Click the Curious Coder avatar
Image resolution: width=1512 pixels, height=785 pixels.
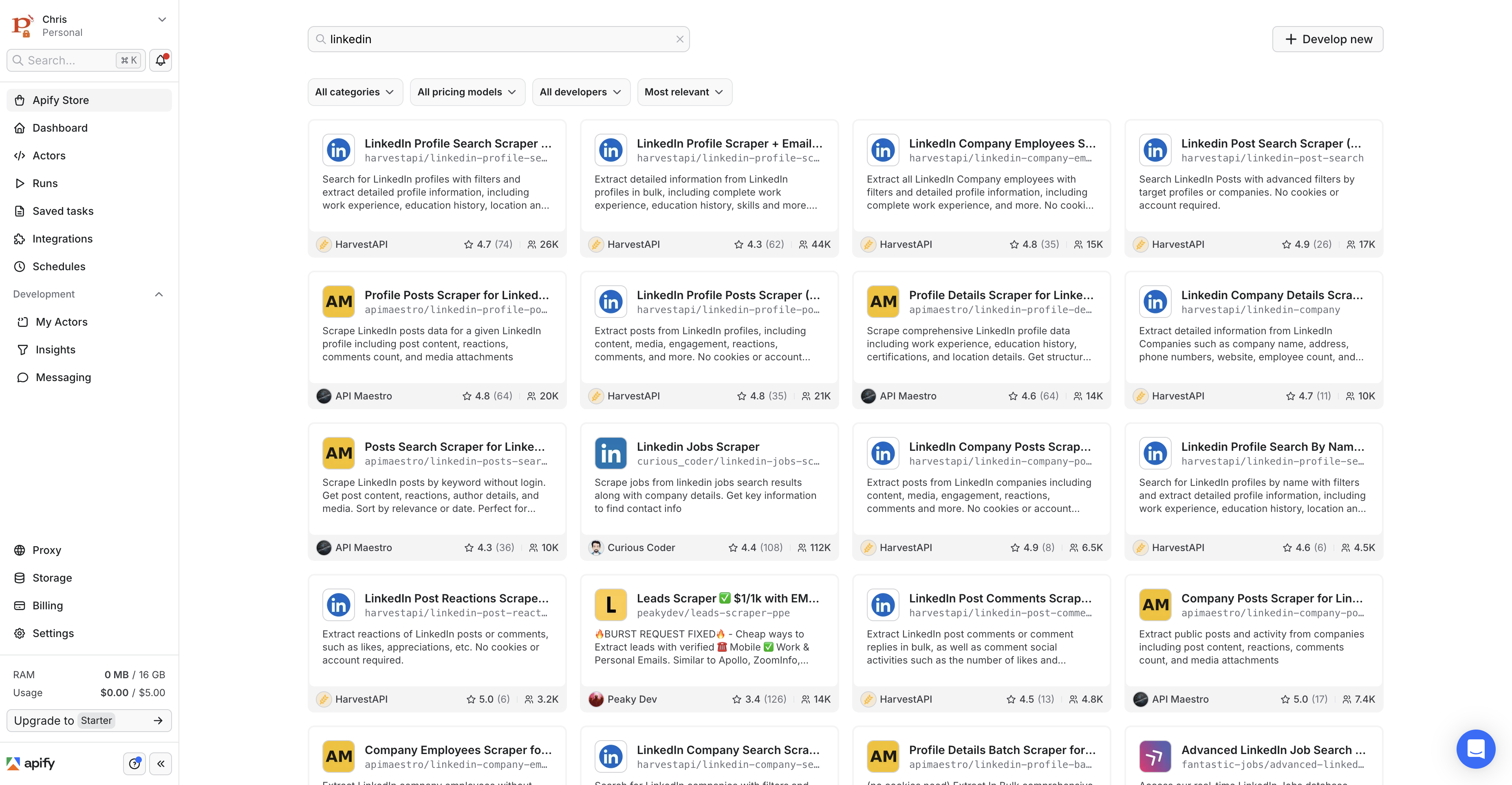[x=596, y=547]
